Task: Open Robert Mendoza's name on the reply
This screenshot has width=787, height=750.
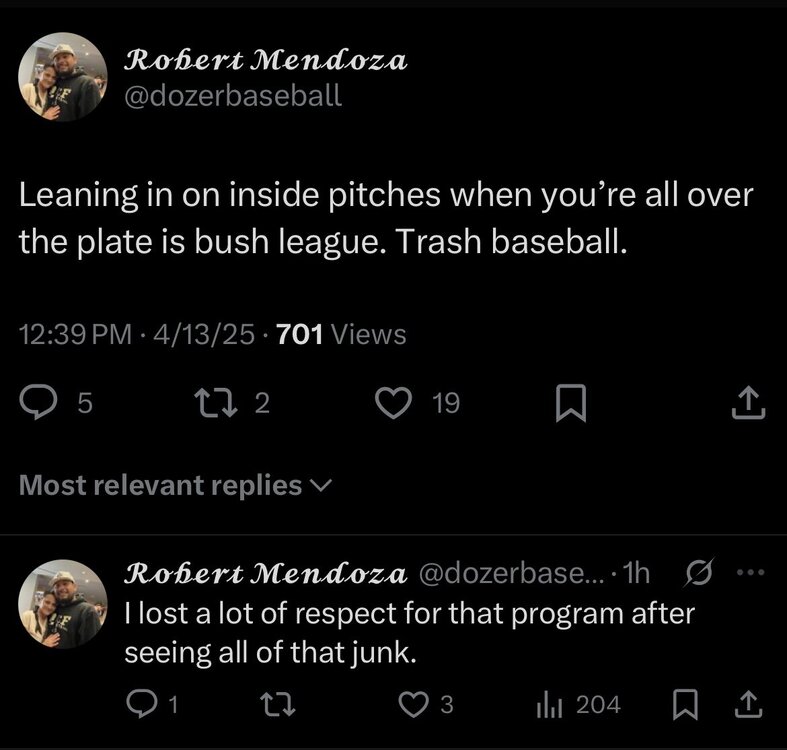Action: pyautogui.click(x=265, y=574)
